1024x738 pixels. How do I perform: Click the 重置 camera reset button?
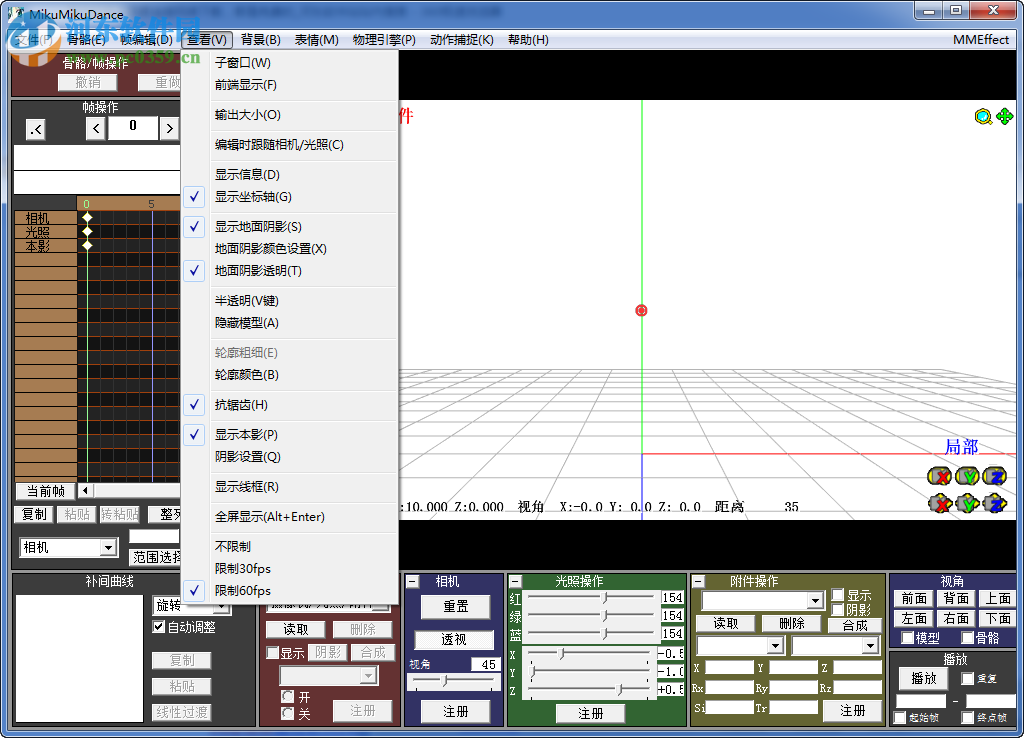point(455,607)
